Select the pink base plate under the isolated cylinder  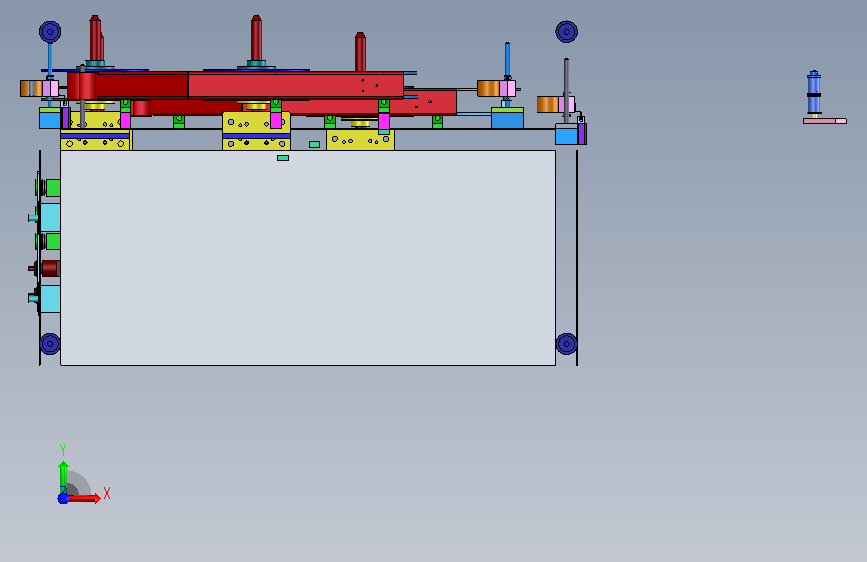pyautogui.click(x=824, y=121)
